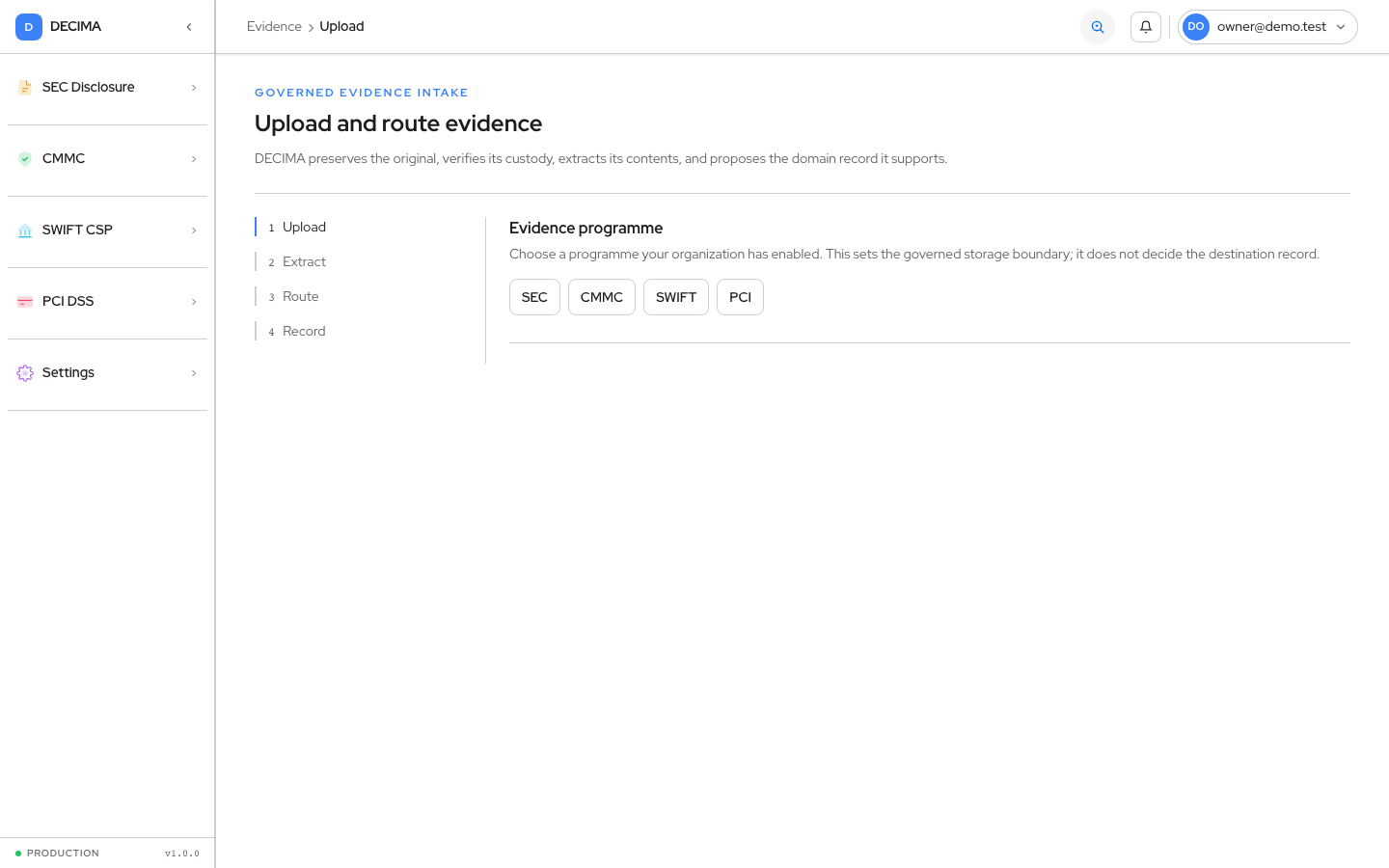
Task: Click the Evidence breadcrumb link
Action: click(274, 27)
